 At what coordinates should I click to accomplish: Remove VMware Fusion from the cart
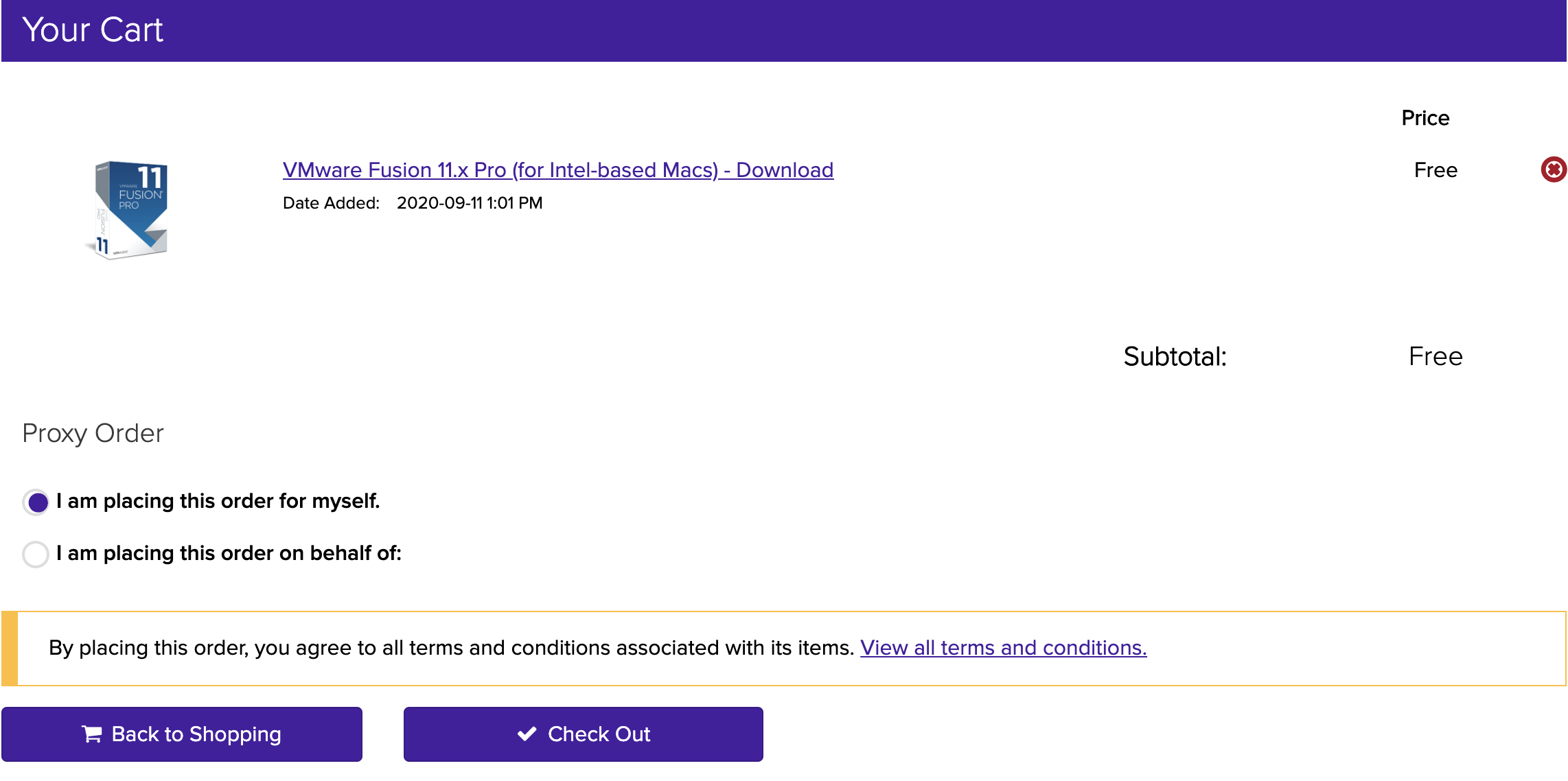pos(1553,170)
